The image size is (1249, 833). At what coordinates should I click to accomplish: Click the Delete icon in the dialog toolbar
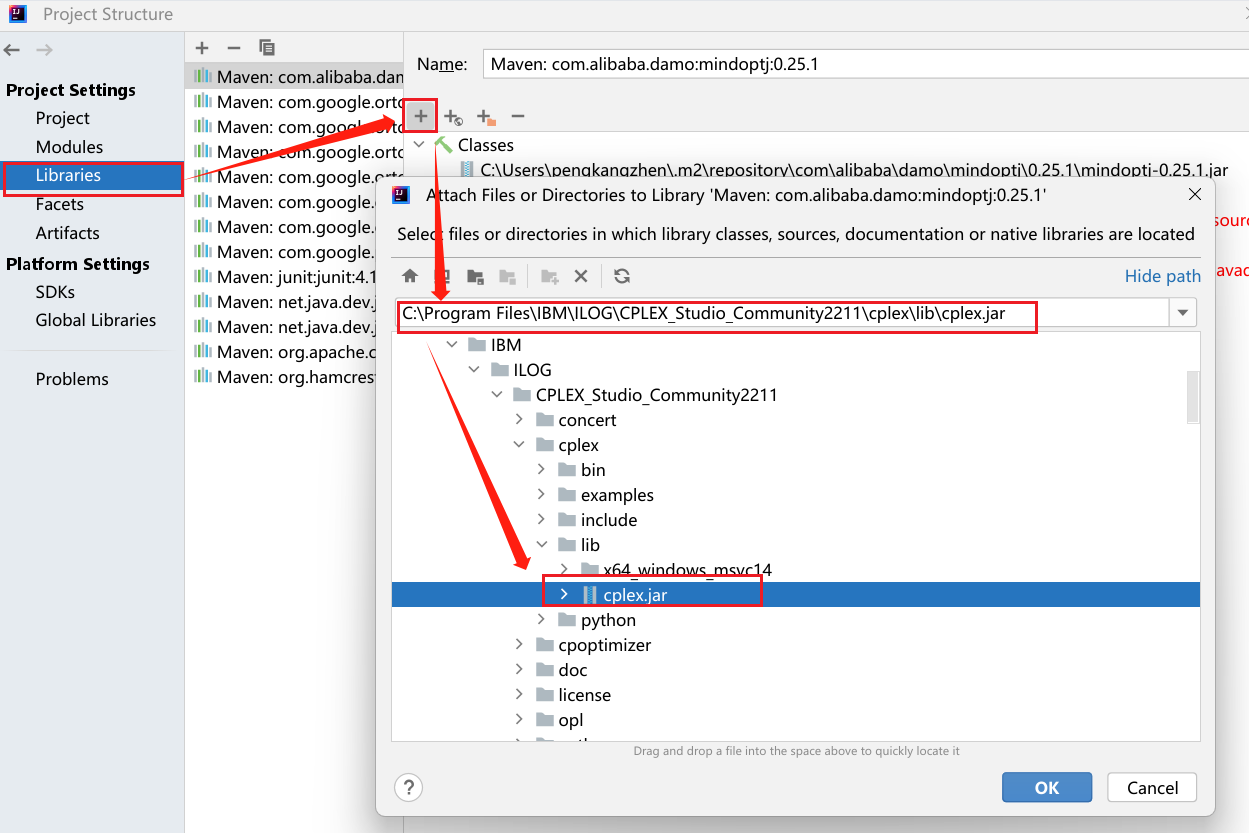click(x=581, y=275)
